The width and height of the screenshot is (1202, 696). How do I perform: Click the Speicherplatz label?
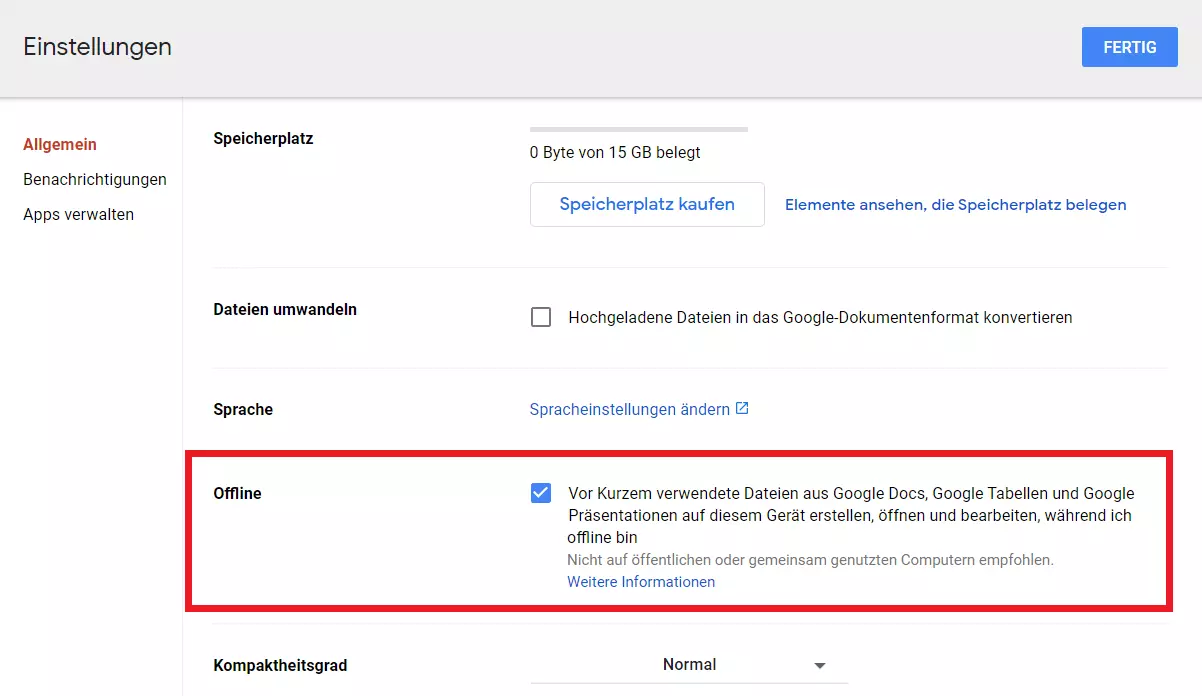tap(263, 138)
